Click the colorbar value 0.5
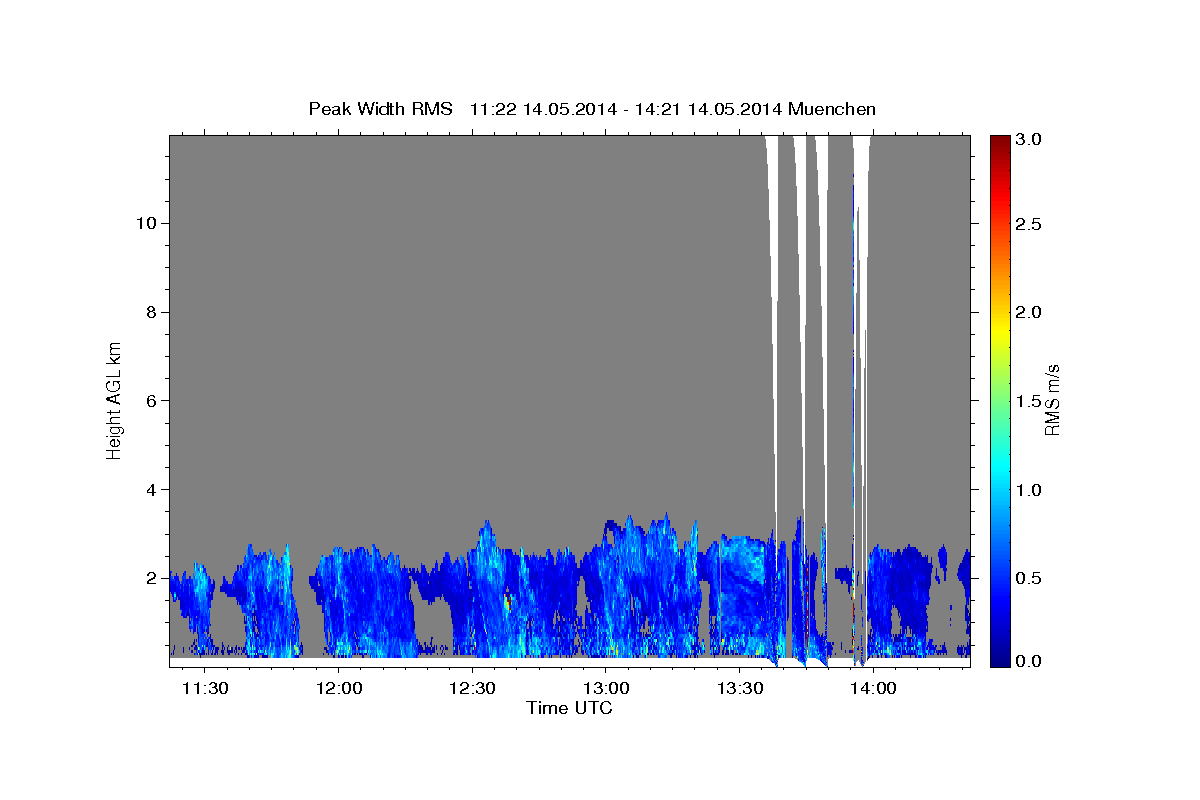The height and width of the screenshot is (800, 1200). pyautogui.click(x=1028, y=577)
